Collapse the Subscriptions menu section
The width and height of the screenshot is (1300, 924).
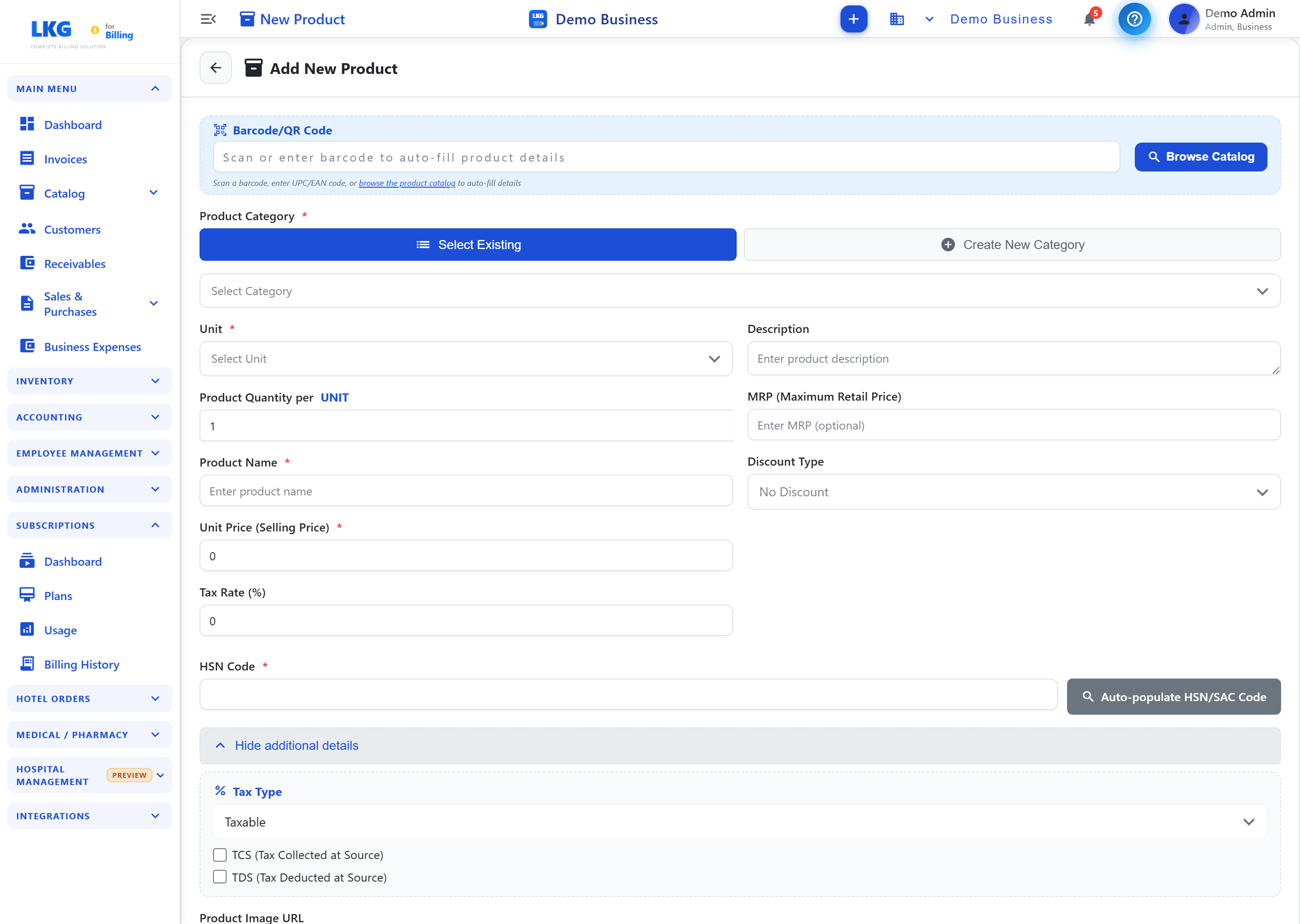pyautogui.click(x=89, y=525)
